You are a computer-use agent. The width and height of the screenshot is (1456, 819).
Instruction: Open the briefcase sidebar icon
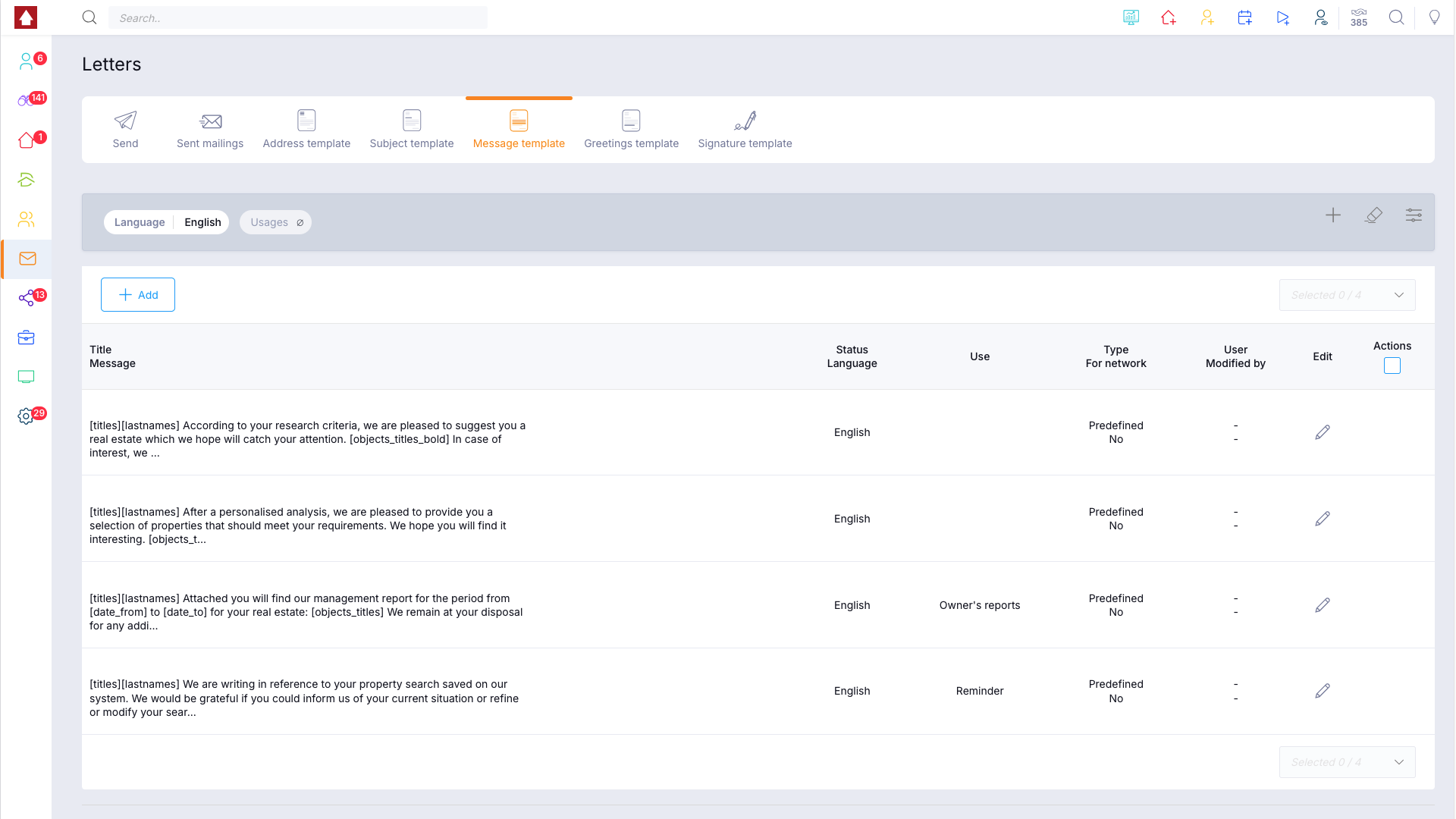tap(27, 337)
